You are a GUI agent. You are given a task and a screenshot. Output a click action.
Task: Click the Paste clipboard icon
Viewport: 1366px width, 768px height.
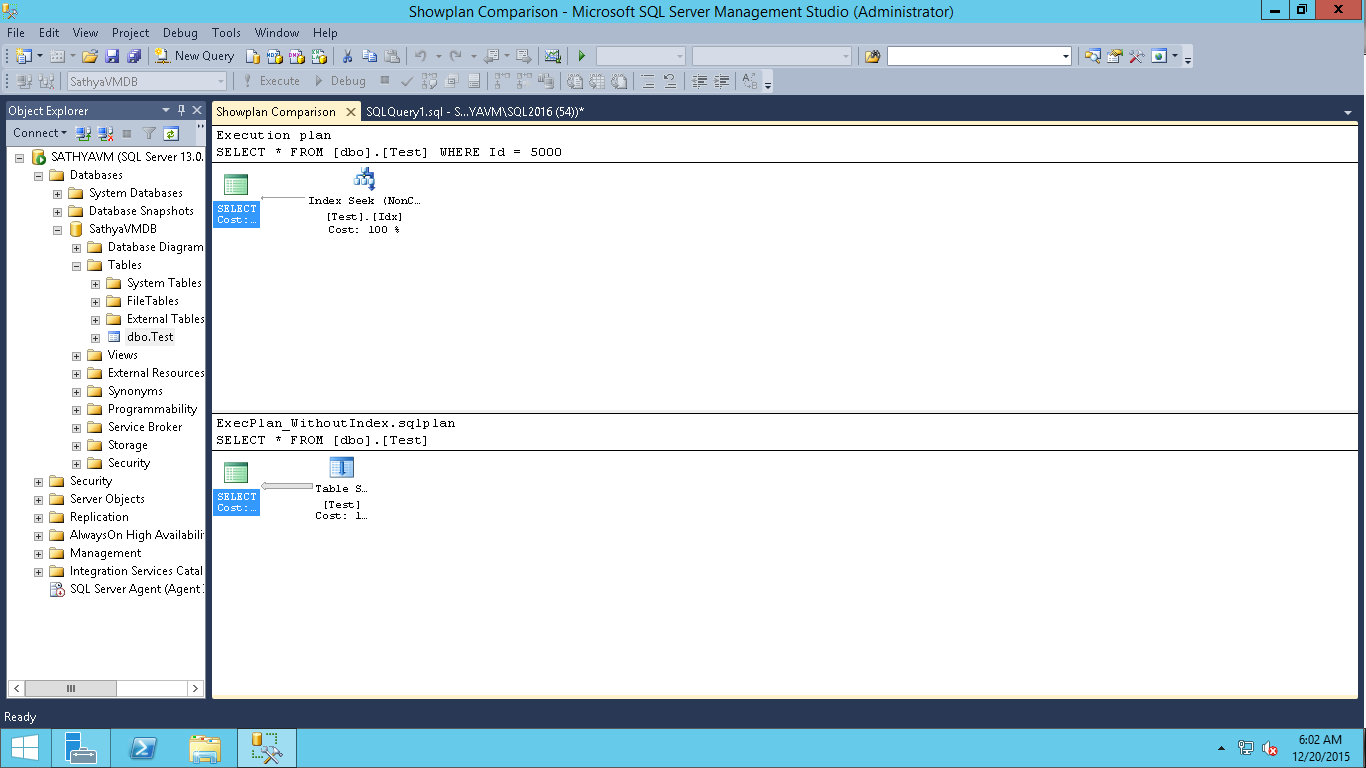tap(392, 56)
